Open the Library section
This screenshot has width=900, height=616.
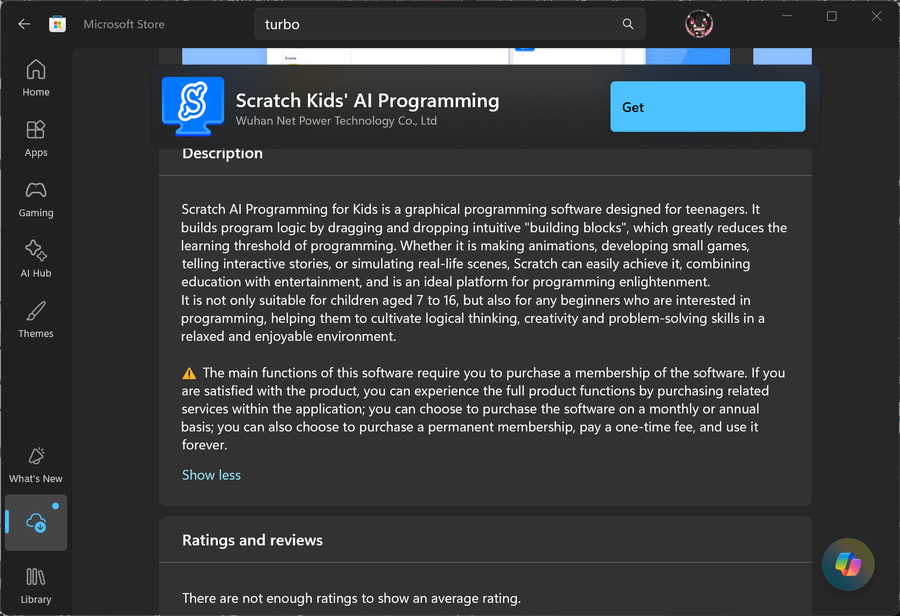tap(36, 586)
